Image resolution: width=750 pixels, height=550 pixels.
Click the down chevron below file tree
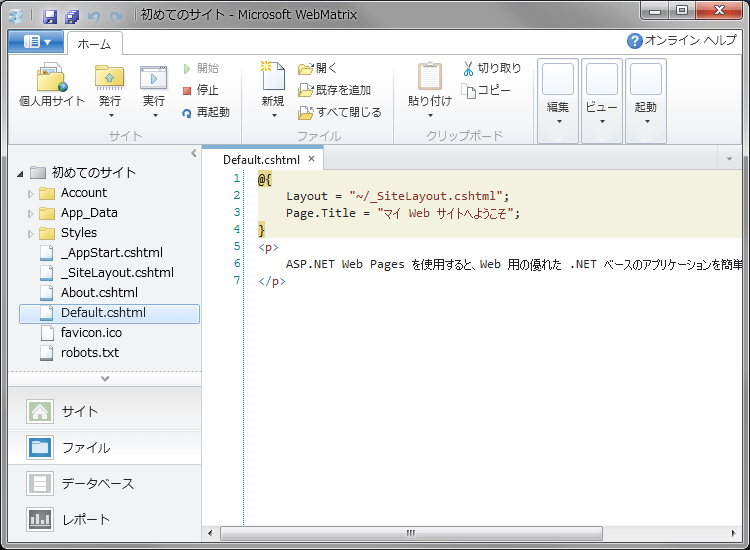coord(105,379)
